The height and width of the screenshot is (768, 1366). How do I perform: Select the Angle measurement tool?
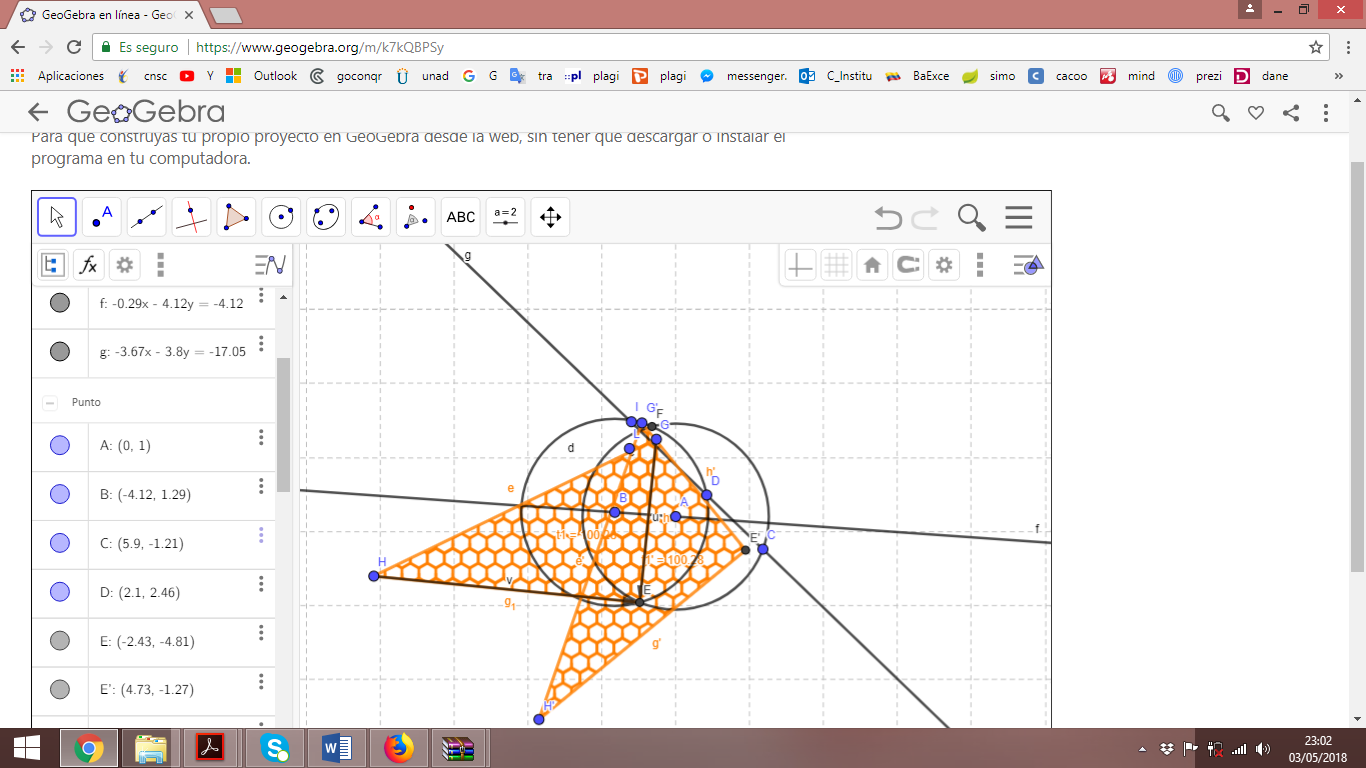click(x=370, y=216)
